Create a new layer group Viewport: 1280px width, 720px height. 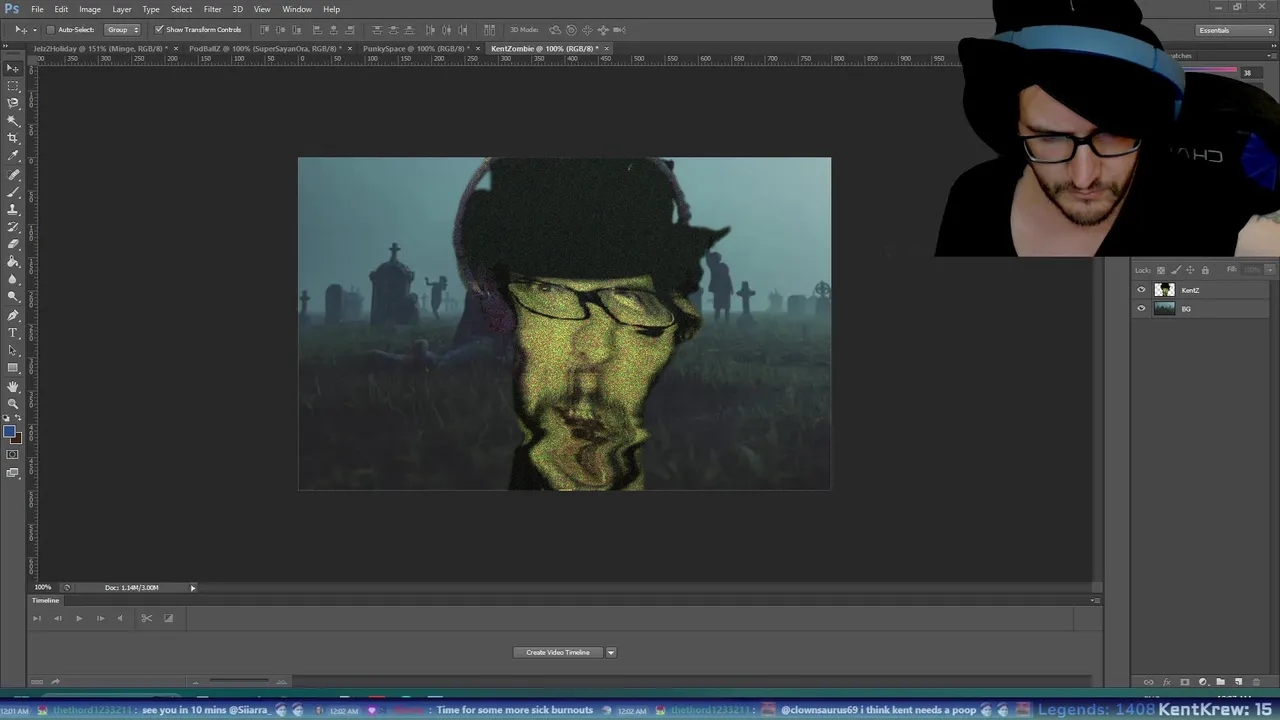(1220, 682)
